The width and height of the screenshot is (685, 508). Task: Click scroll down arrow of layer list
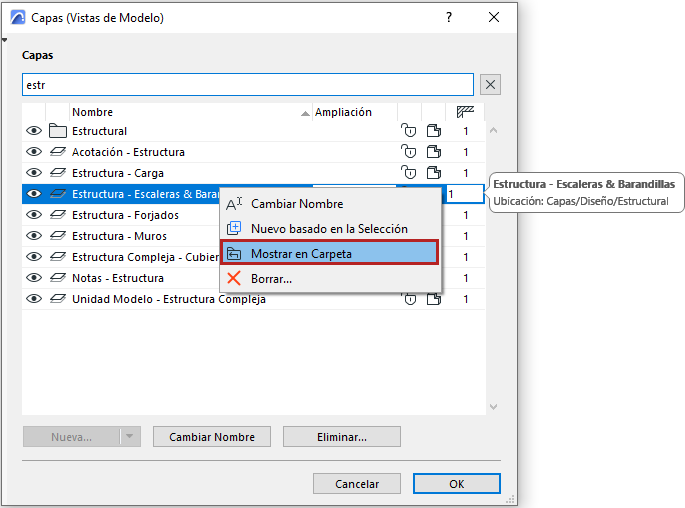494,407
